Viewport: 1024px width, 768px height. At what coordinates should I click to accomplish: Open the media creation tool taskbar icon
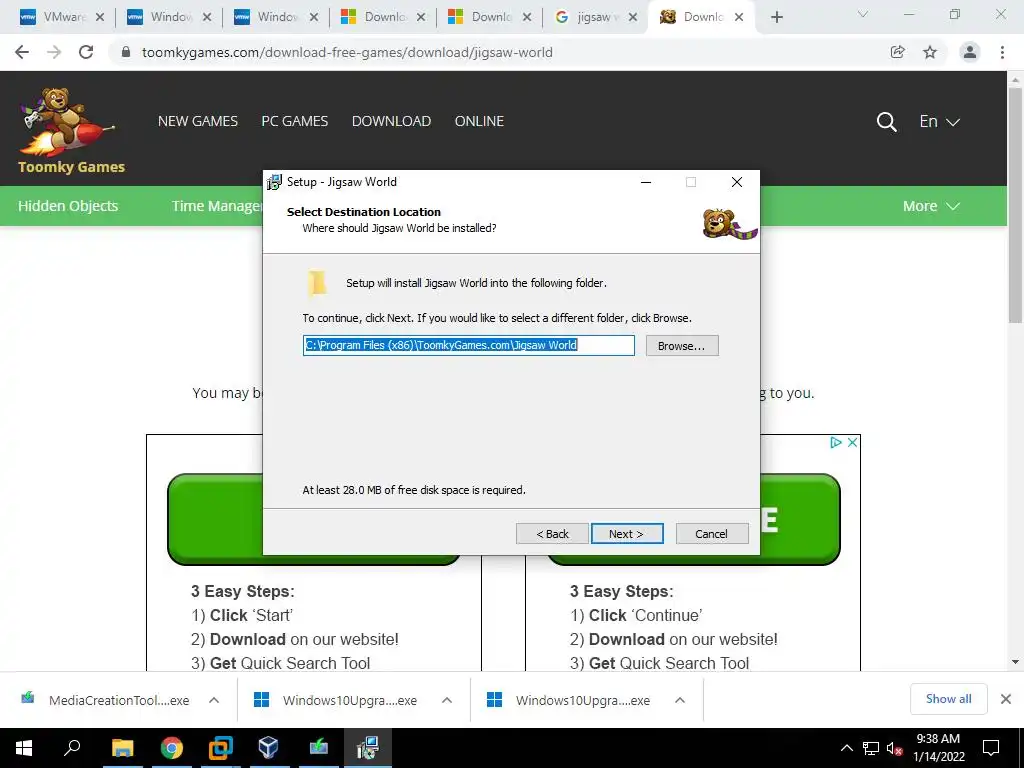point(318,748)
